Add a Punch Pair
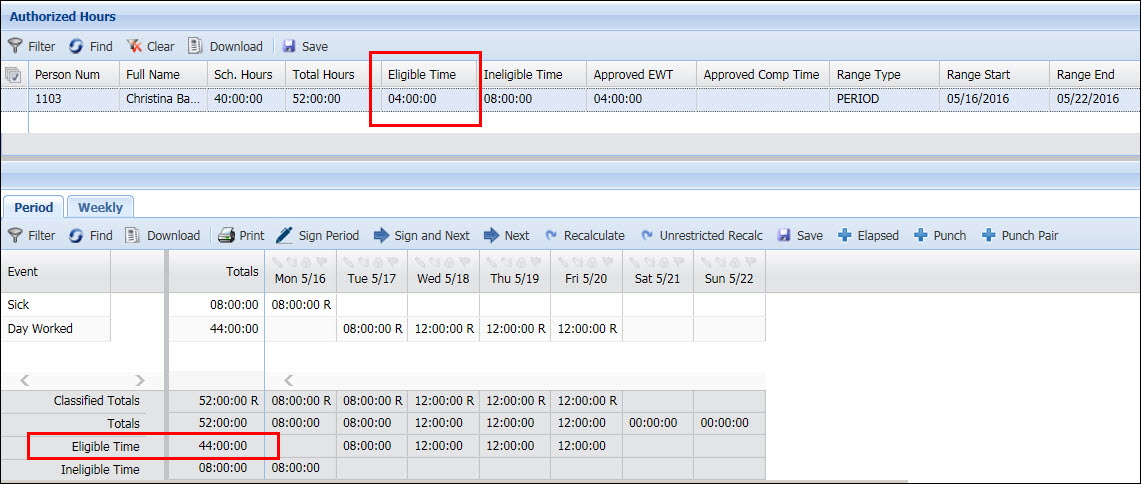 coord(1019,236)
